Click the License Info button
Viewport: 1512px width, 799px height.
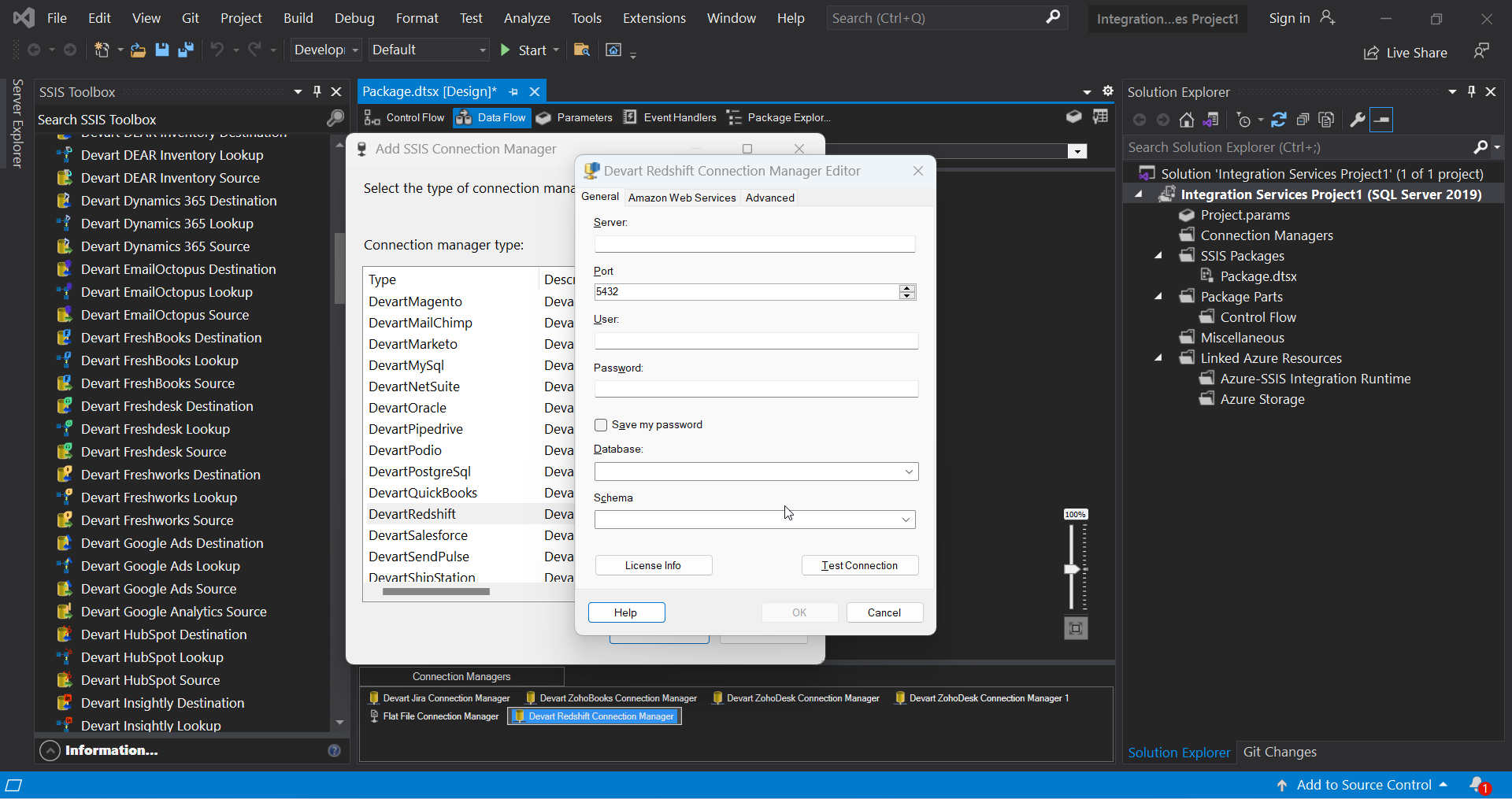point(654,565)
